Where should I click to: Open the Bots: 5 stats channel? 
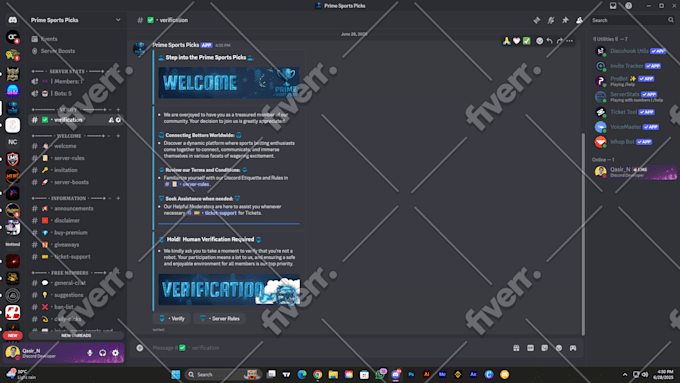(x=76, y=93)
